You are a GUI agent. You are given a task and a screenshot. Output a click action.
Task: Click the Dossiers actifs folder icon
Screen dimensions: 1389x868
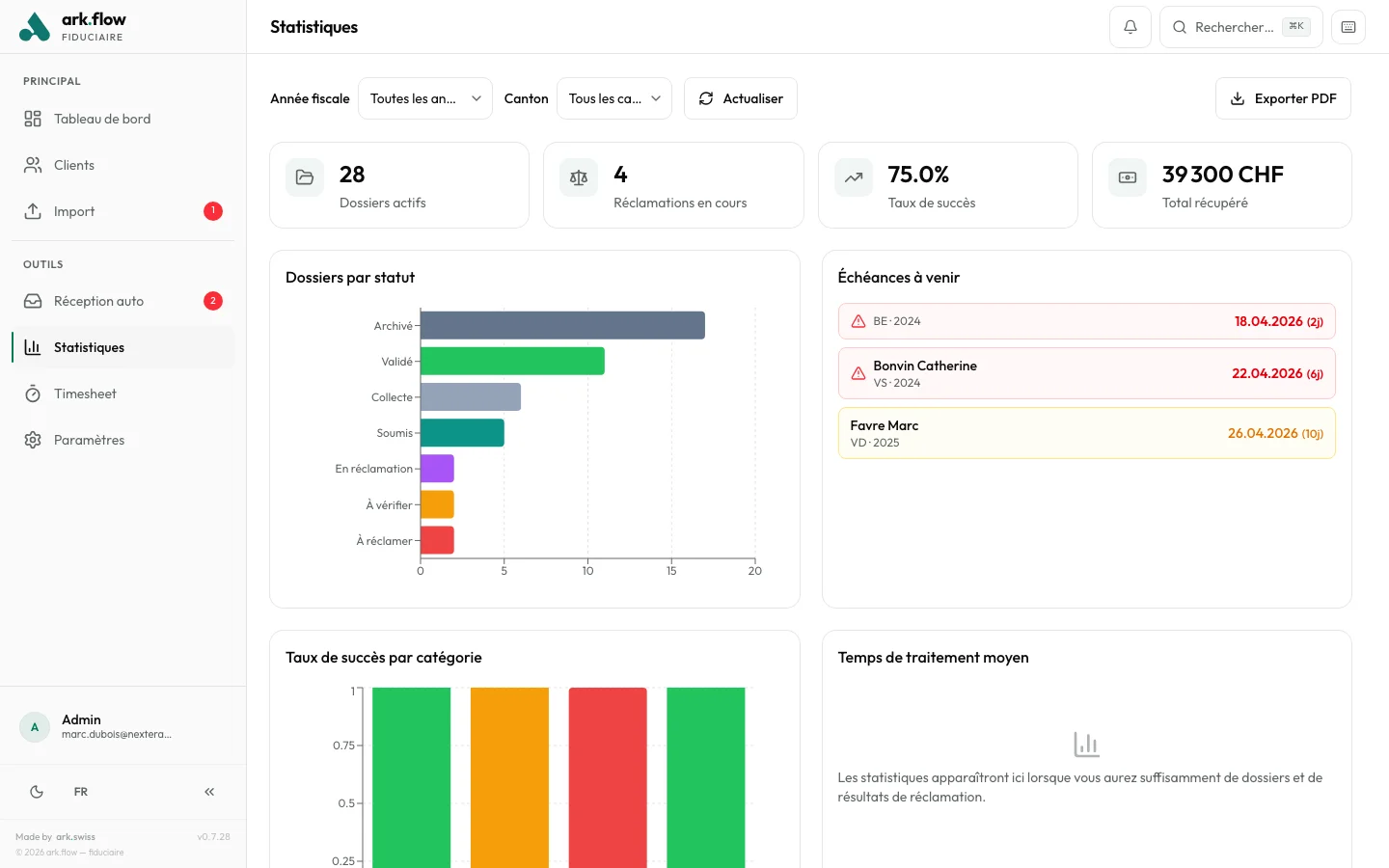click(304, 177)
